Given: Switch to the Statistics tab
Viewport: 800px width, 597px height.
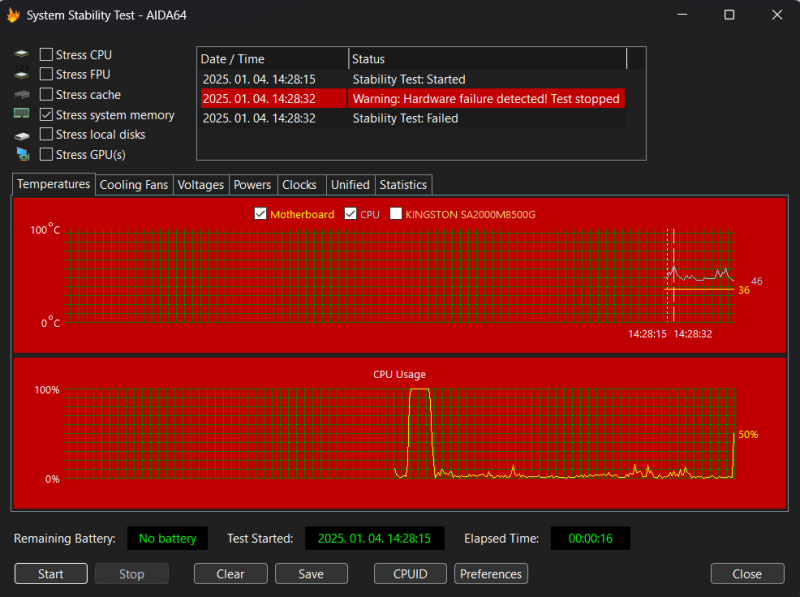Looking at the screenshot, I should coord(403,185).
